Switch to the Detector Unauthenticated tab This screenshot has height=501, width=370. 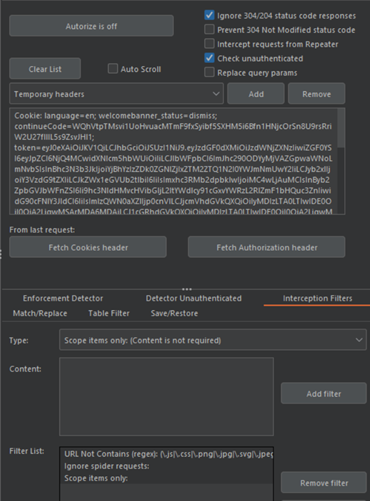(x=194, y=298)
